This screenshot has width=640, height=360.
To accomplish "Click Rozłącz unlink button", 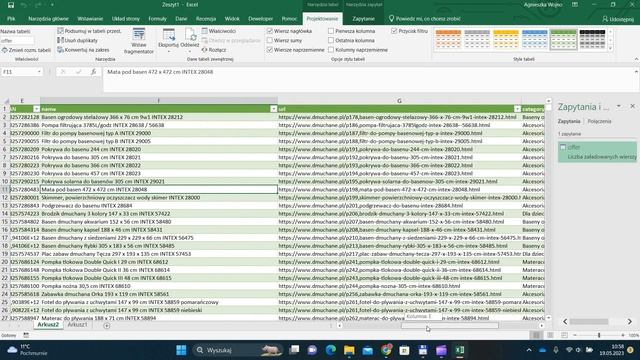I will (x=214, y=50).
